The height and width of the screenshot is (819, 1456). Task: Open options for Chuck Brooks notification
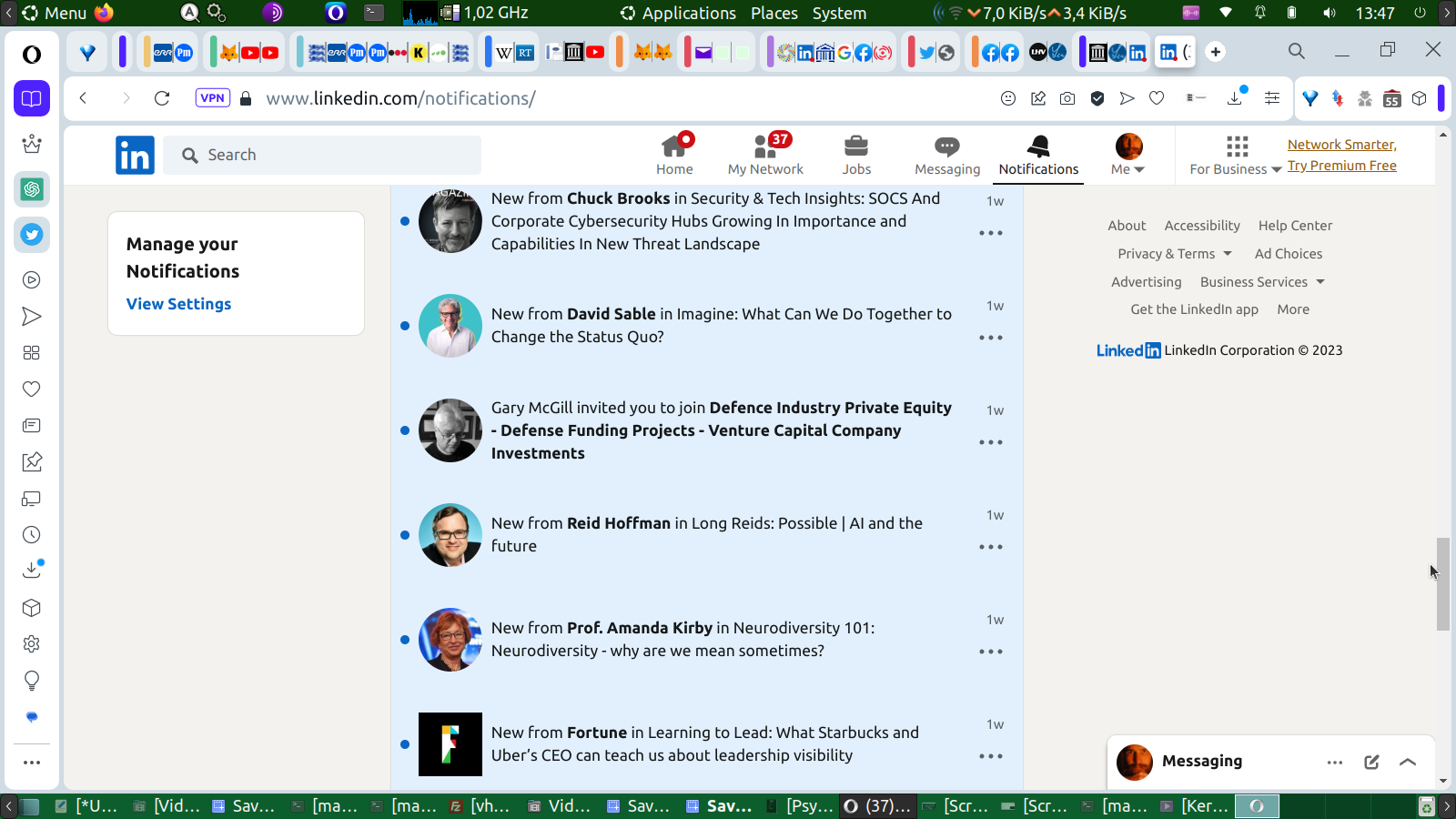991,233
